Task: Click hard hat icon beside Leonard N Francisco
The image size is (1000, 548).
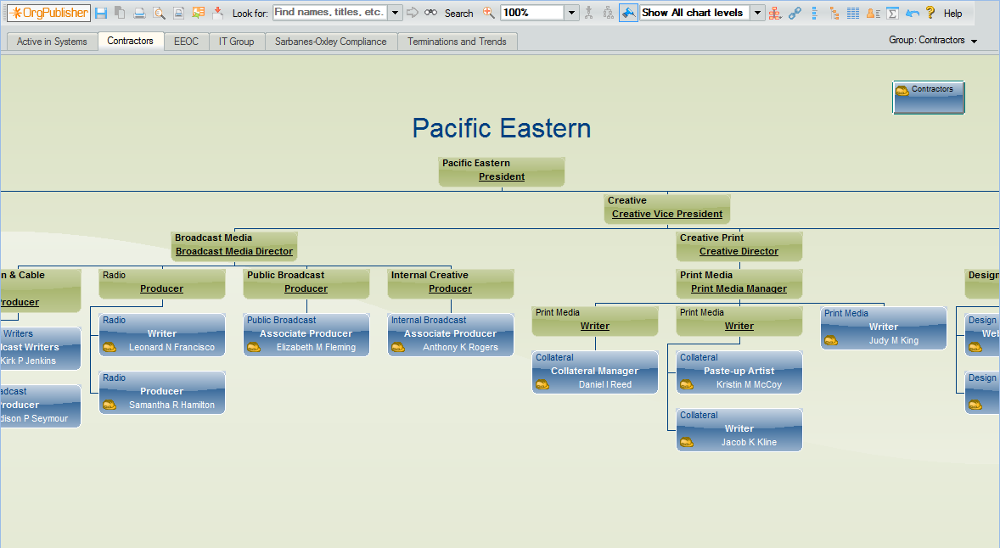Action: coord(110,348)
